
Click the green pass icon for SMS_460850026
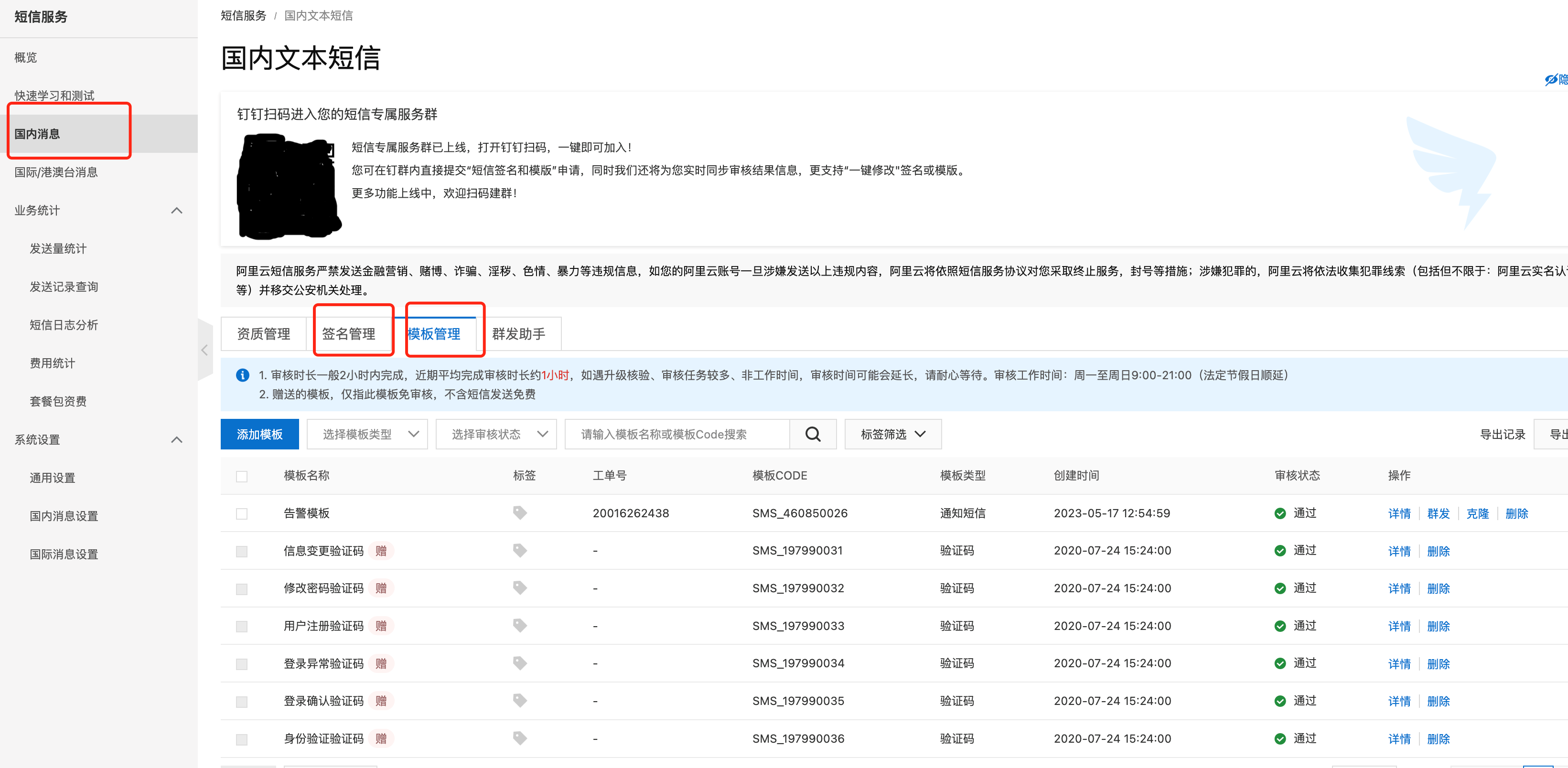[1281, 513]
